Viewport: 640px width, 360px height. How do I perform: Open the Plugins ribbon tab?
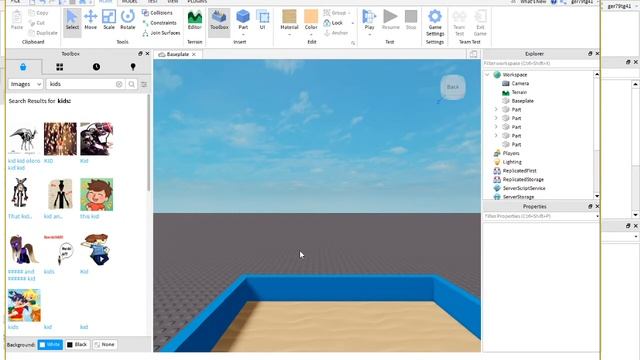tap(197, 2)
